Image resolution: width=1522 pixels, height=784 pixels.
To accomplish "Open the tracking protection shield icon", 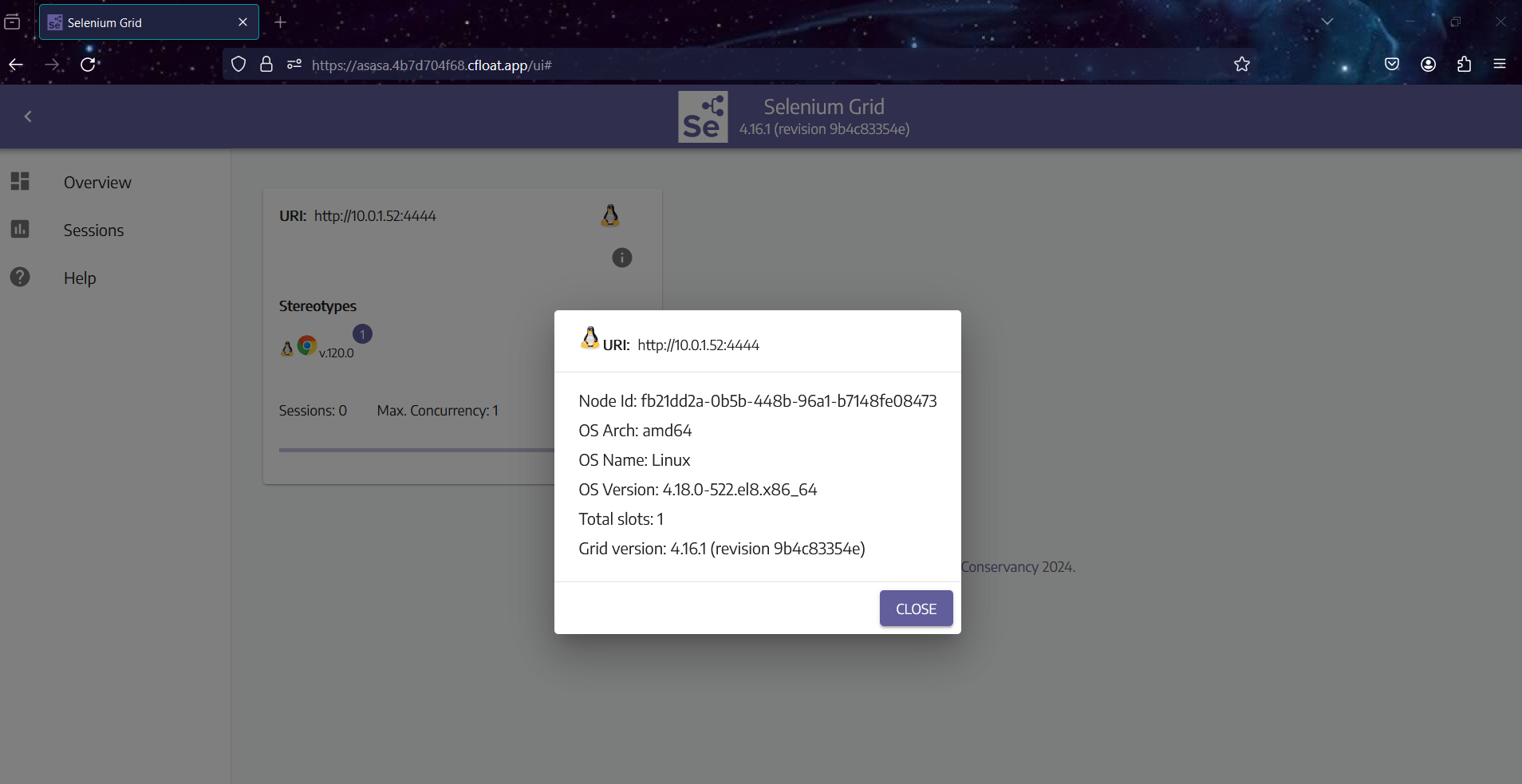I will coord(239,65).
